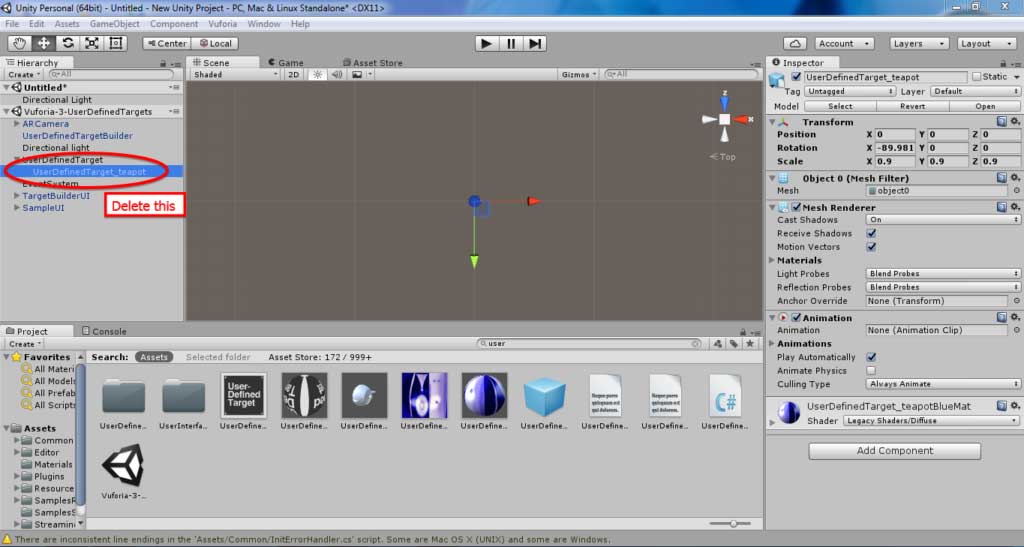Click the Mesh Renderer gear settings icon
Viewport: 1024px width, 547px height.
[1015, 207]
